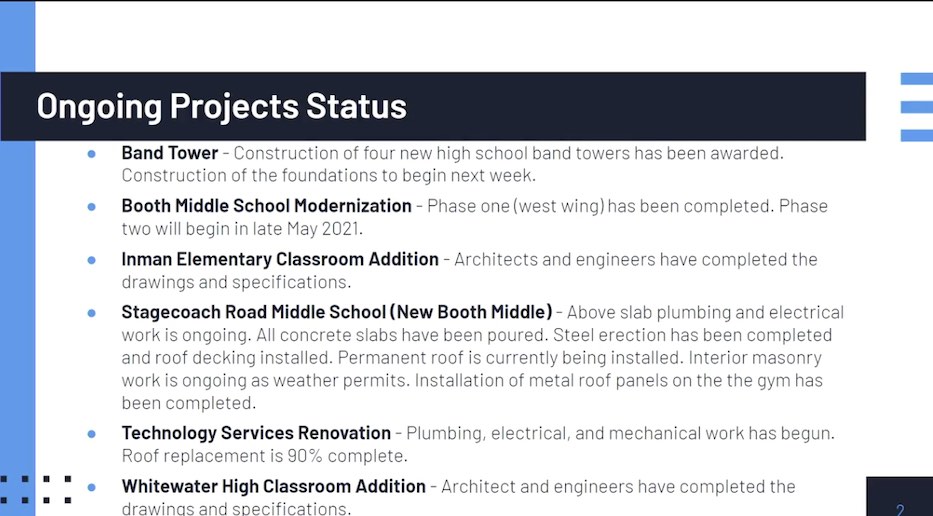Click the bullet beside Technology Services Renovation
This screenshot has width=933, height=516.
(92, 434)
